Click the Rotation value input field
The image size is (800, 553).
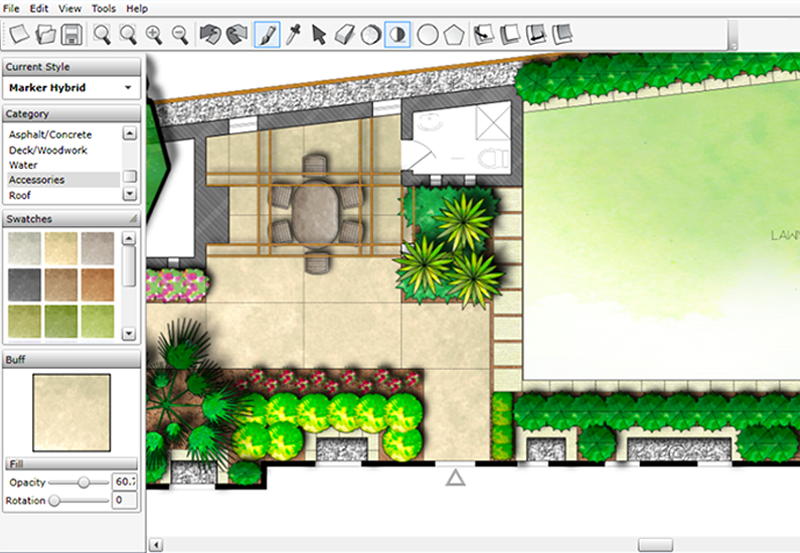(124, 500)
